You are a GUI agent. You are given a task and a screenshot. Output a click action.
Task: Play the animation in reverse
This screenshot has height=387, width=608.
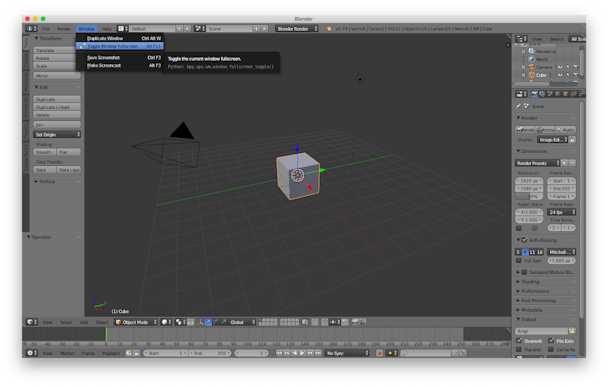pyautogui.click(x=295, y=353)
